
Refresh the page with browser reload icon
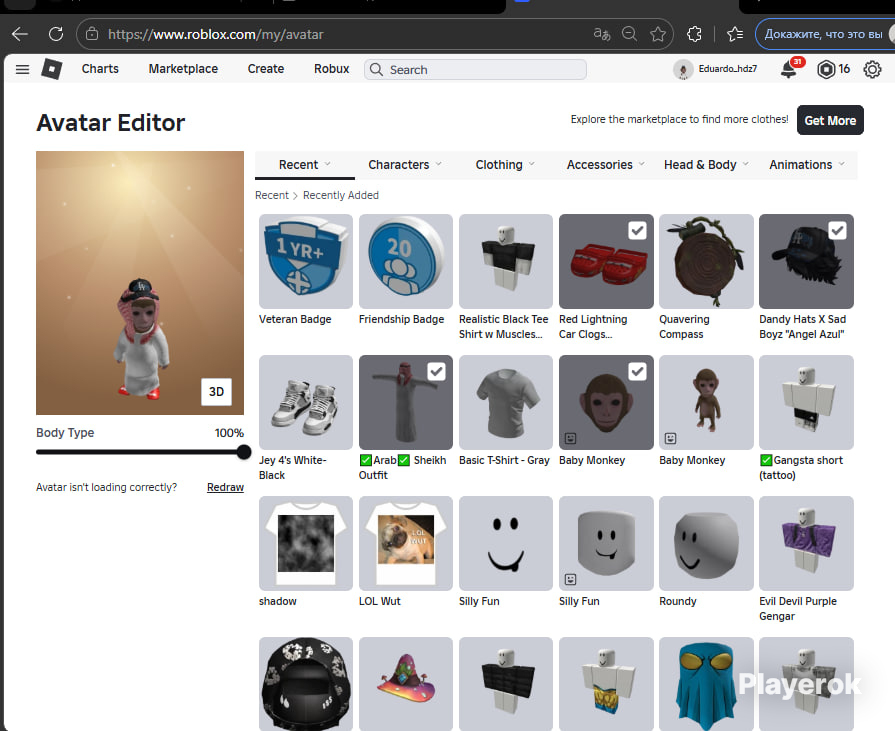tap(56, 34)
